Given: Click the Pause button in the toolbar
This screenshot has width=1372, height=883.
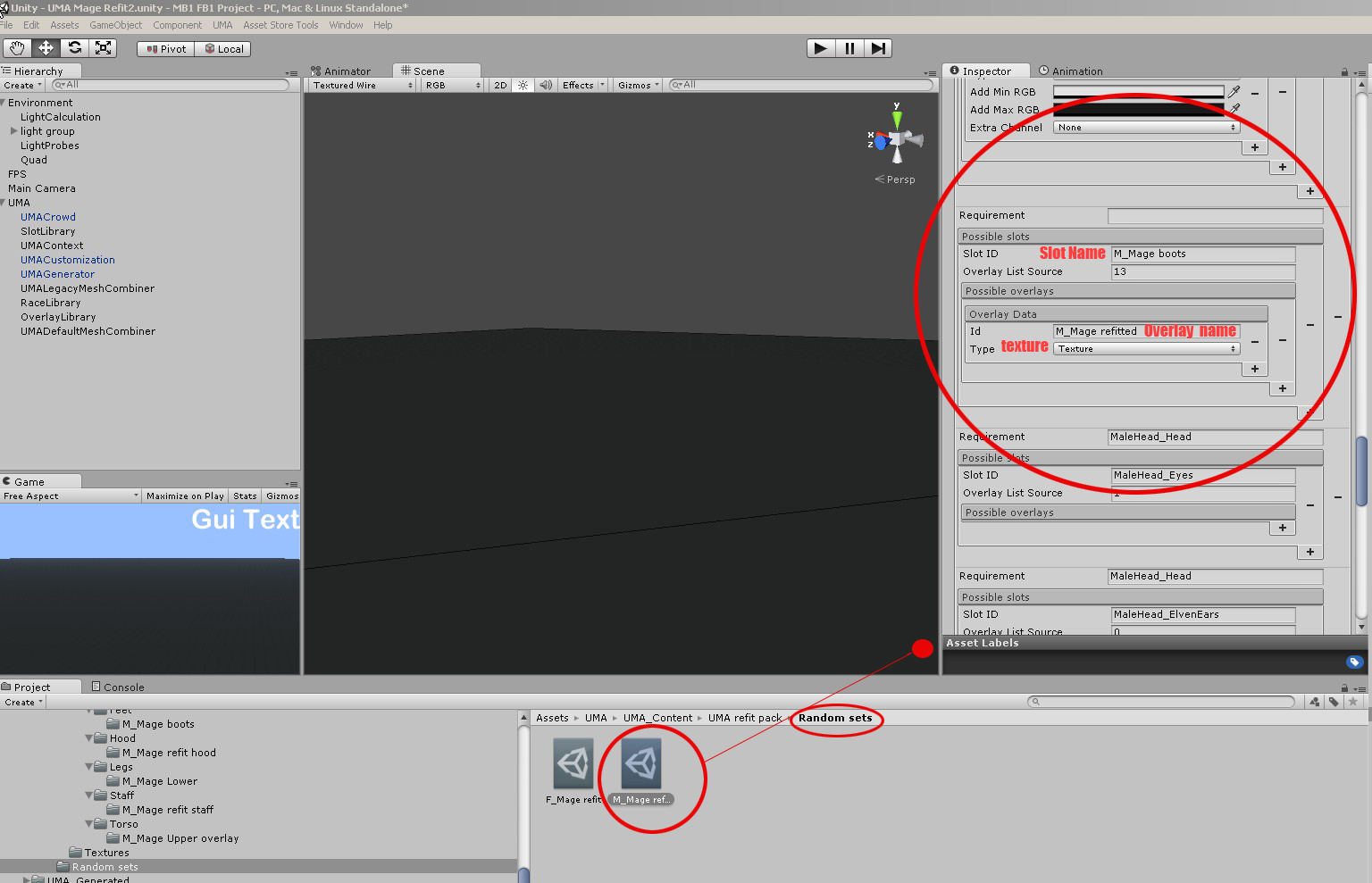Looking at the screenshot, I should click(x=849, y=48).
